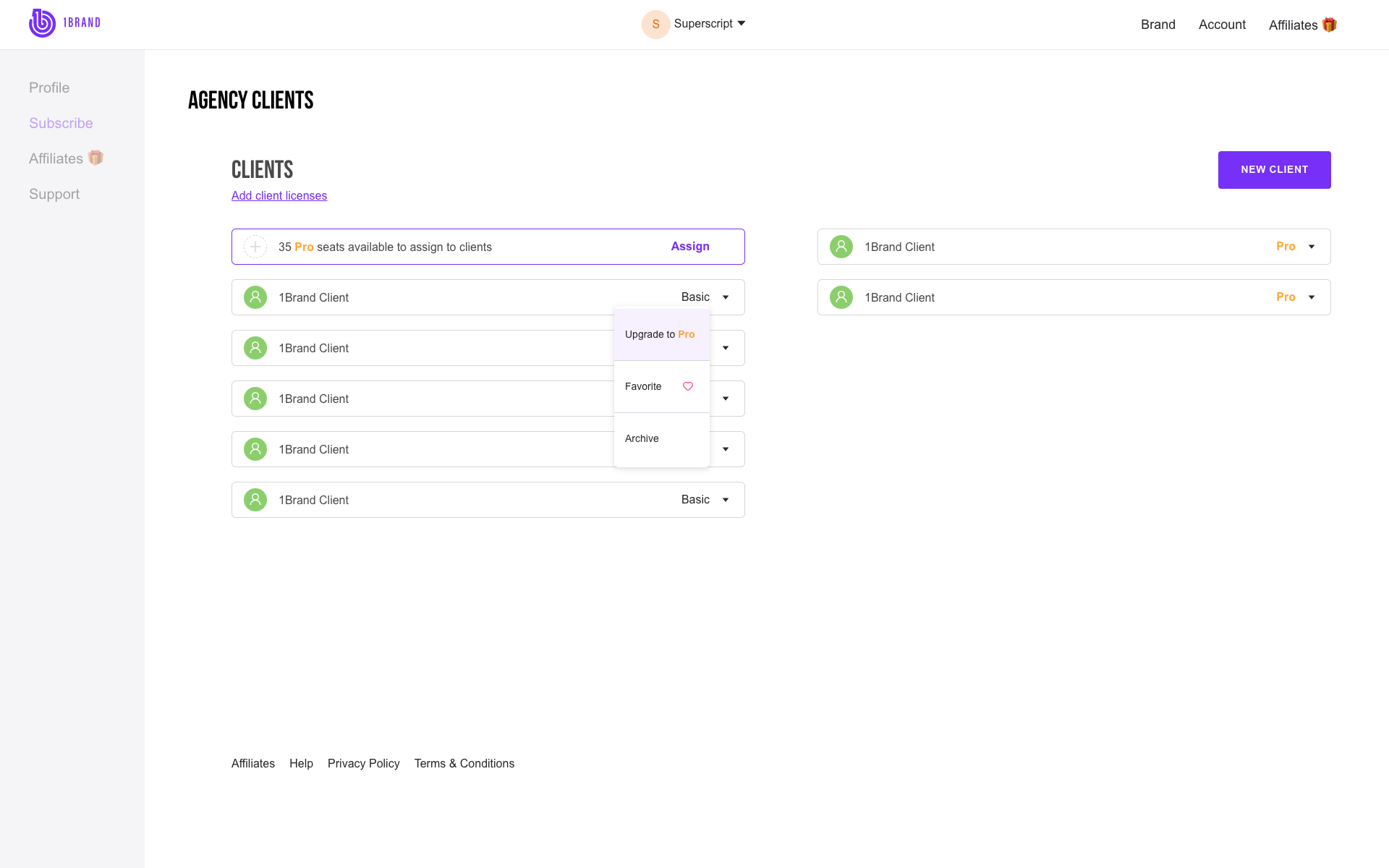The width and height of the screenshot is (1389, 868).
Task: Choose Archive from the dropdown menu
Action: click(642, 438)
